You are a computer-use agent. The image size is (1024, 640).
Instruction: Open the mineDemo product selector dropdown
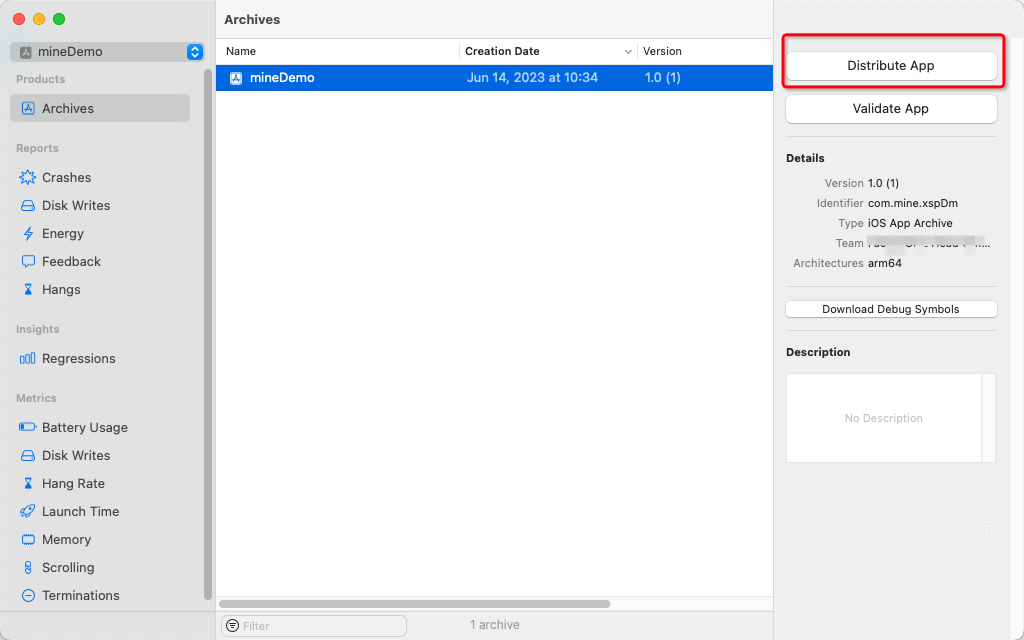(x=107, y=52)
